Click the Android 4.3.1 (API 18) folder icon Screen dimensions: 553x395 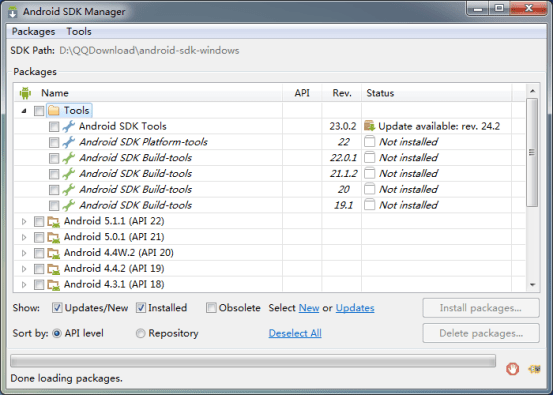pyautogui.click(x=54, y=285)
